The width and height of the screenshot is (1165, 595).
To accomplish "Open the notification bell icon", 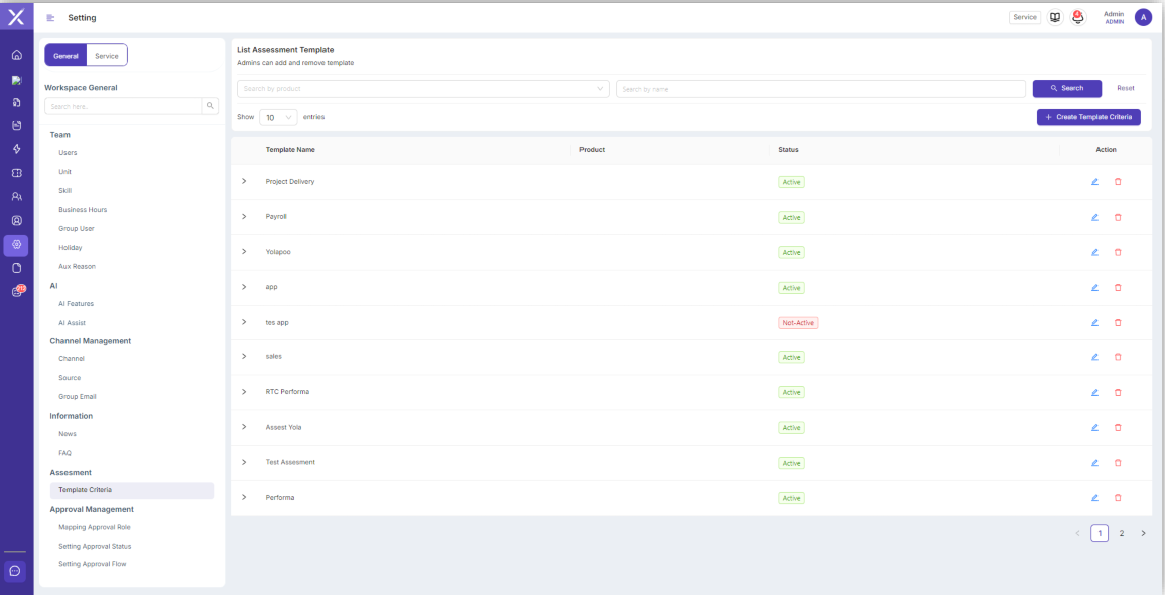I will pyautogui.click(x=1077, y=17).
